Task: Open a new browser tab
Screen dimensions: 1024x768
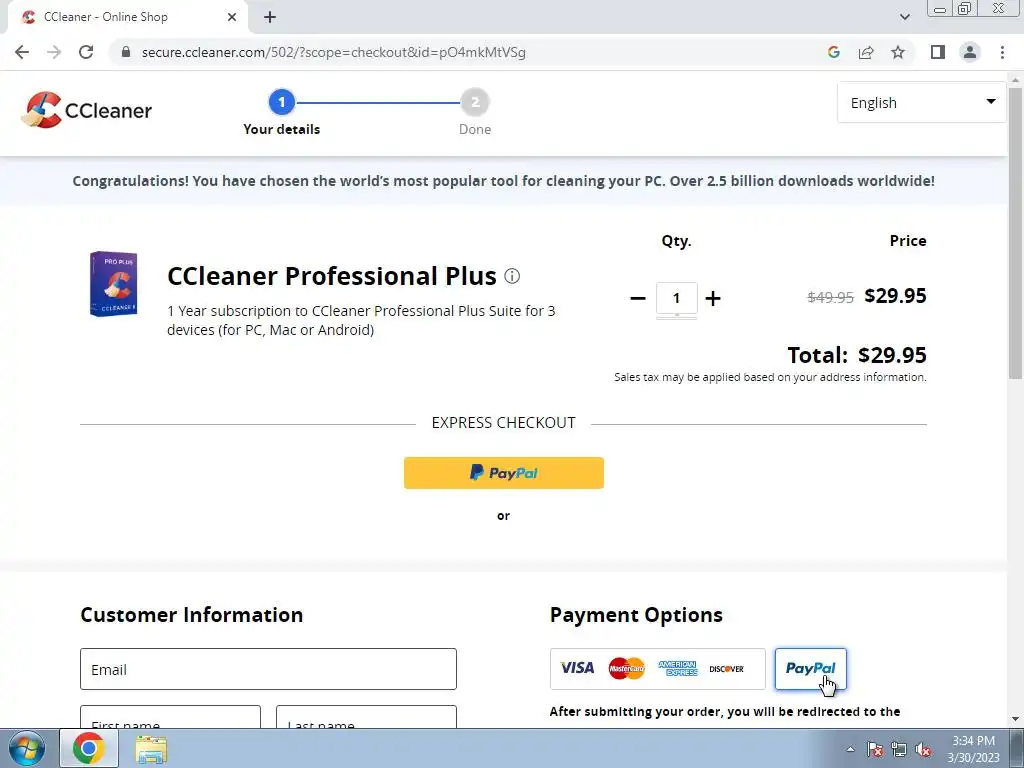Action: pyautogui.click(x=270, y=17)
